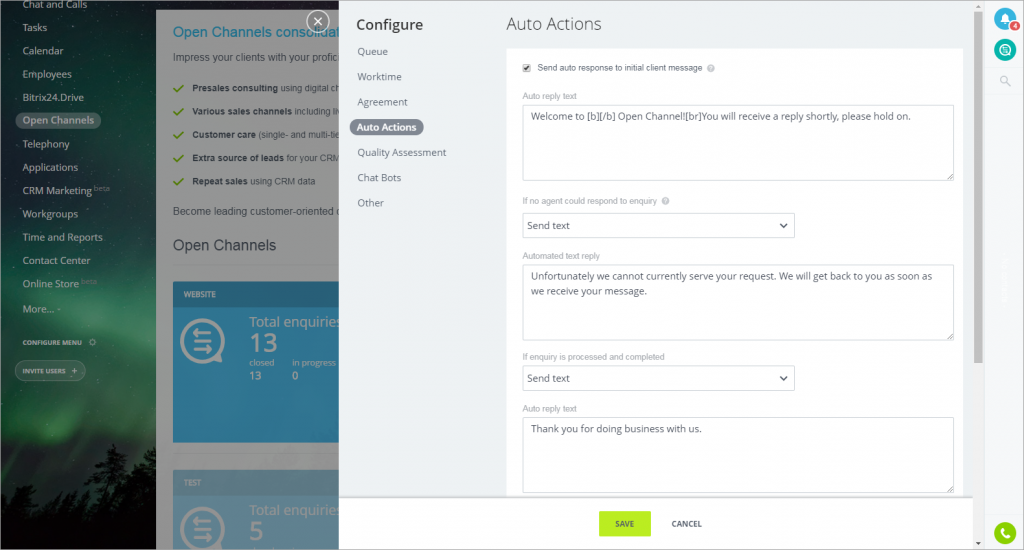The image size is (1024, 550).
Task: Click the Website channel enquiries icon
Action: pyautogui.click(x=202, y=340)
